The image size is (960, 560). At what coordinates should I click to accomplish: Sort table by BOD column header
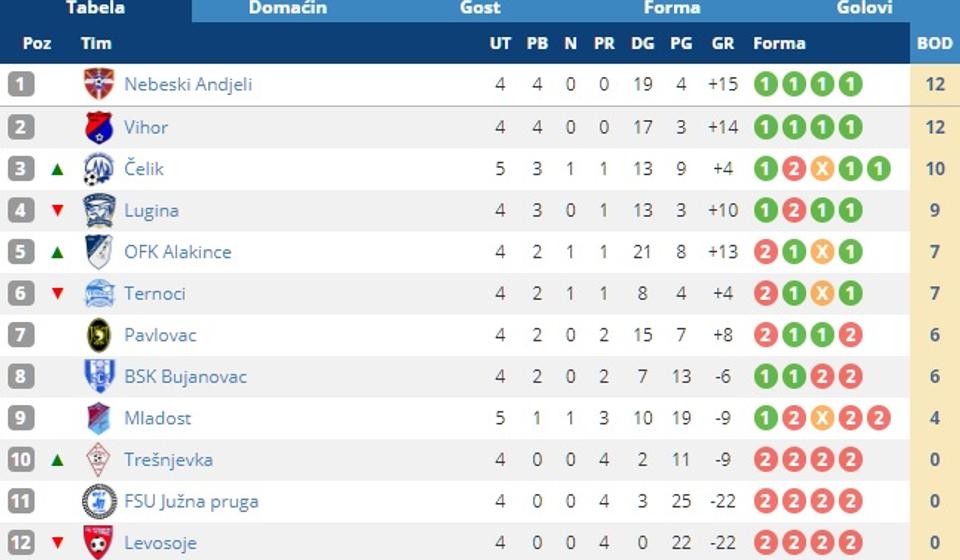click(934, 44)
